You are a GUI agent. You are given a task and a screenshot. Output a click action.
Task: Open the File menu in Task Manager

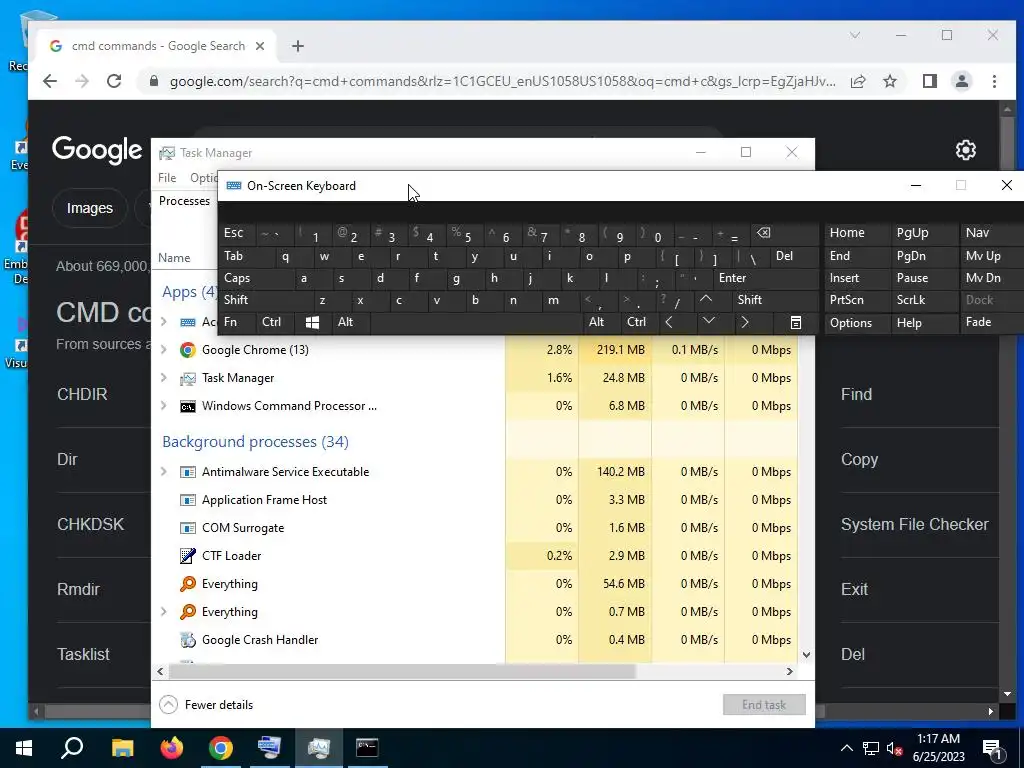point(167,178)
